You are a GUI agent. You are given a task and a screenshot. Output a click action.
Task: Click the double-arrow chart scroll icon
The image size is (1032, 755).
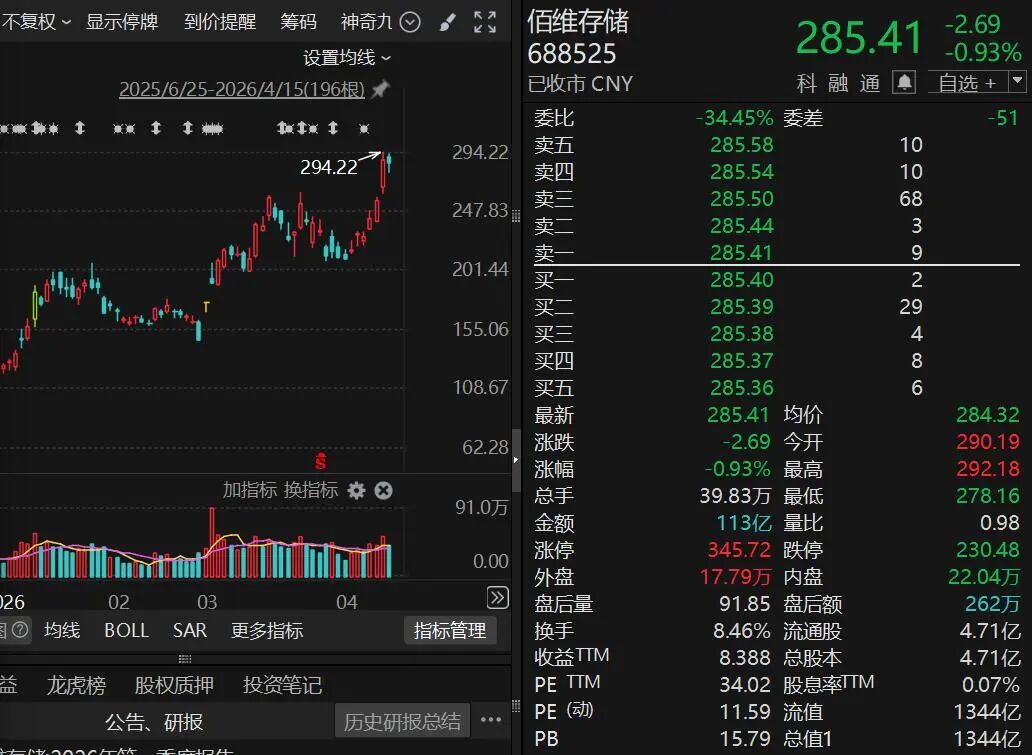(497, 598)
